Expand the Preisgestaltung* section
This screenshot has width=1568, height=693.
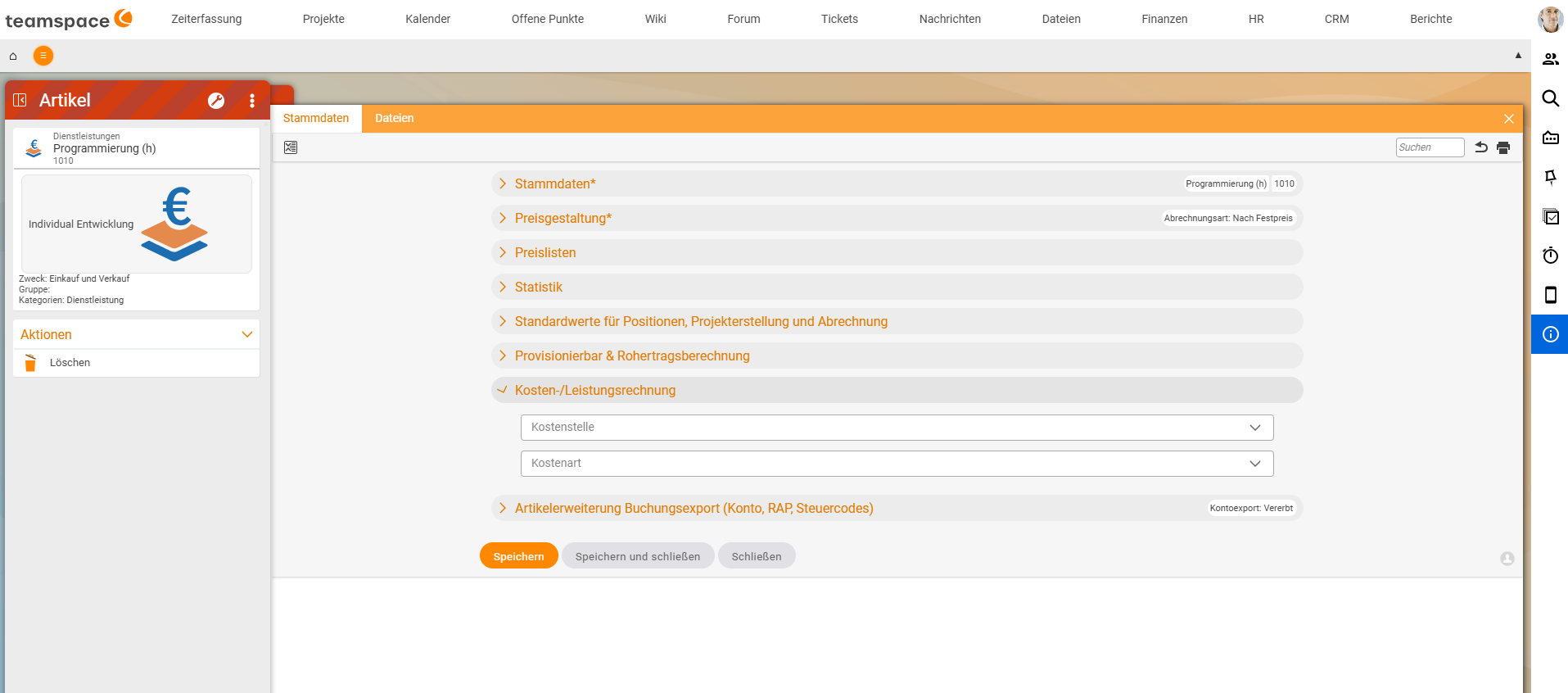pyautogui.click(x=897, y=218)
